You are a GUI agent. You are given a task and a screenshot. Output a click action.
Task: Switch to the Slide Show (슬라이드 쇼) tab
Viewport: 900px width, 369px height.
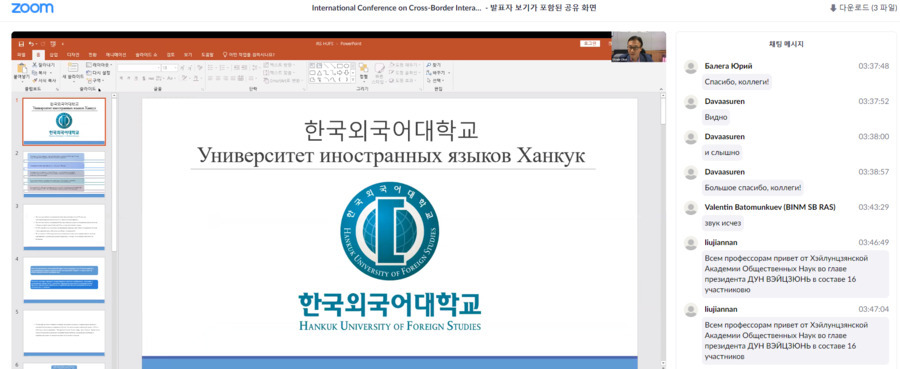pyautogui.click(x=146, y=55)
